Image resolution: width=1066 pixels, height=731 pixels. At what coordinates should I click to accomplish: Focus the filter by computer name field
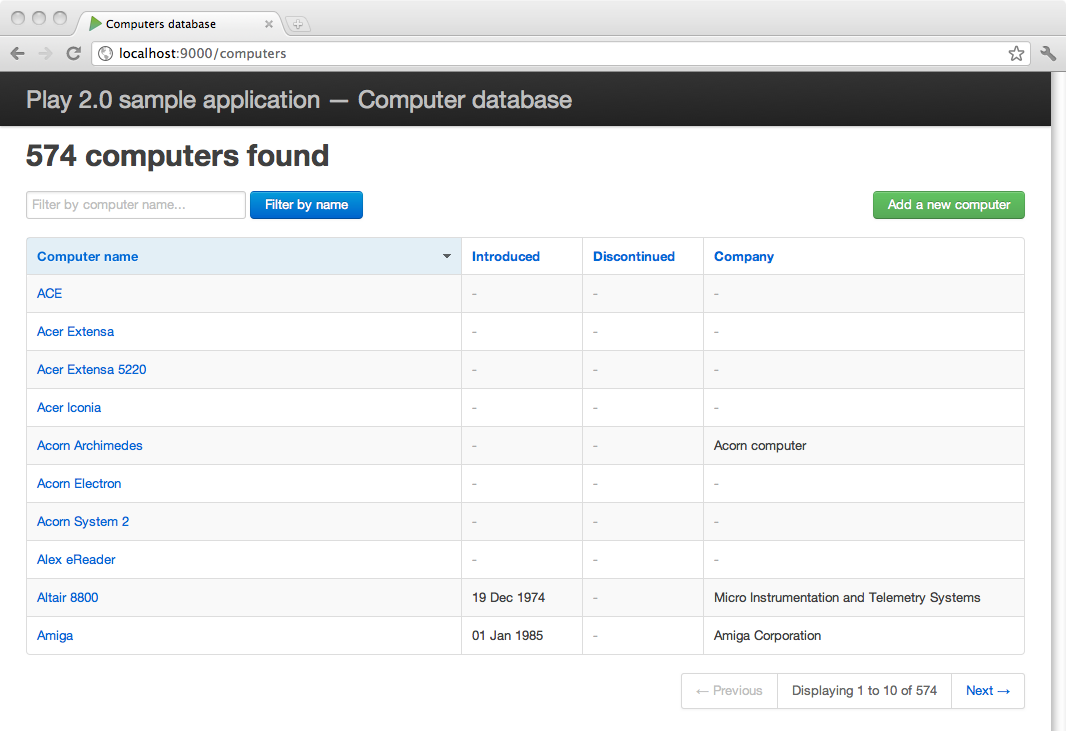point(136,205)
